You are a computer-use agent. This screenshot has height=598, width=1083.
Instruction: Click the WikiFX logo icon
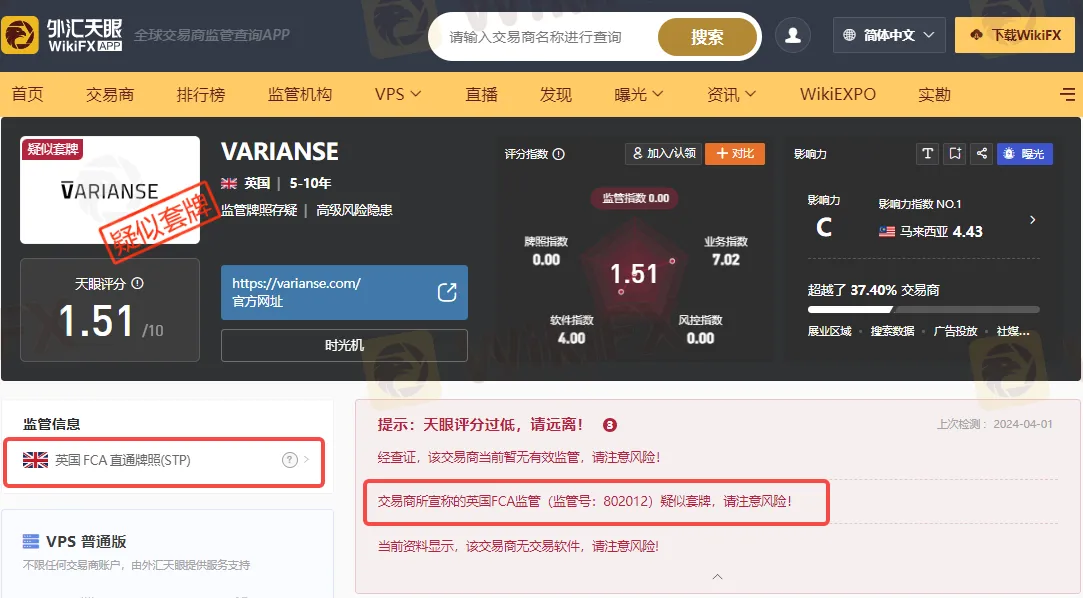pos(20,35)
